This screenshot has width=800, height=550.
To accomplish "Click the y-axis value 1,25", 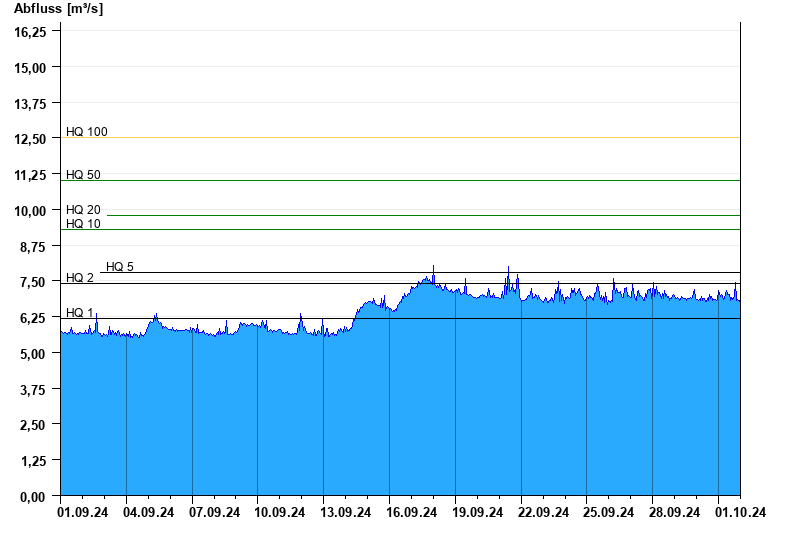I will [33, 461].
